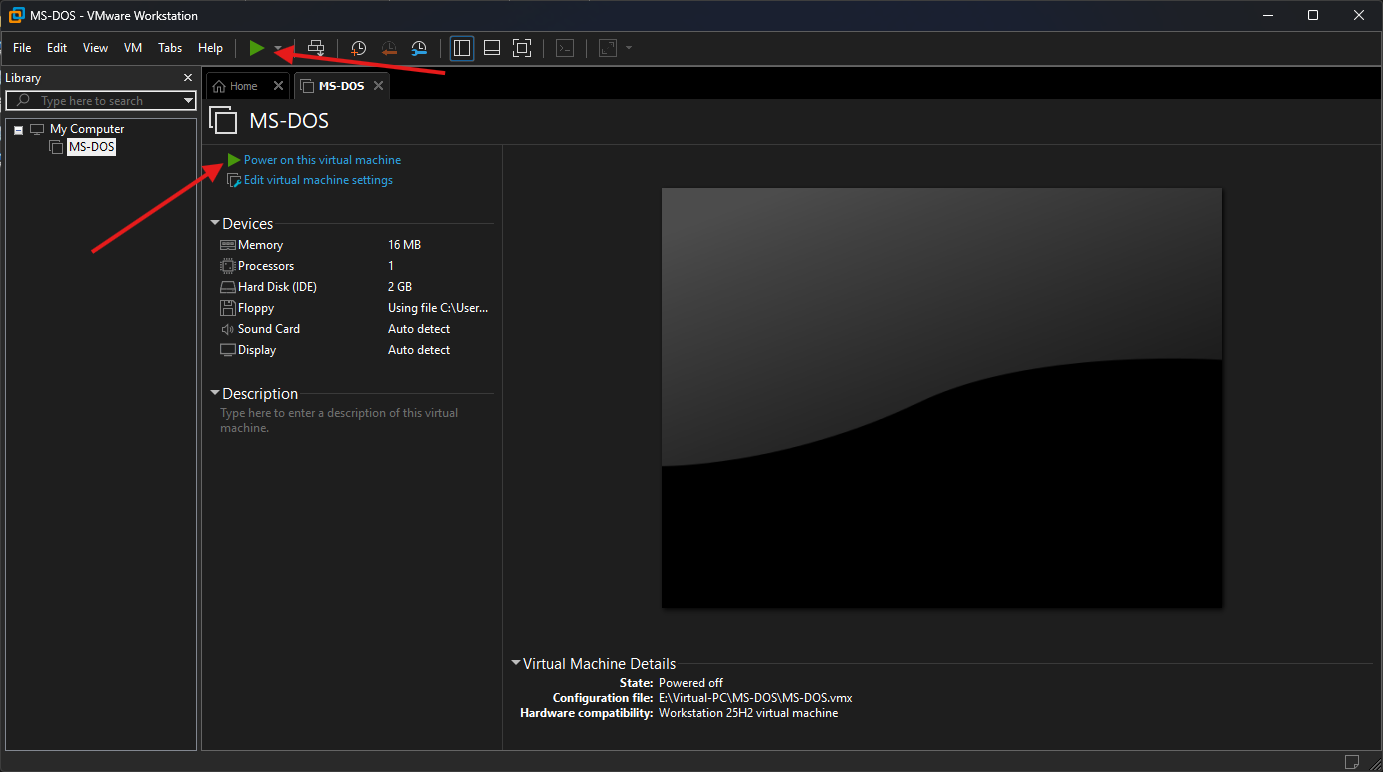Switch to the Home tab
The image size is (1383, 772).
click(x=236, y=86)
